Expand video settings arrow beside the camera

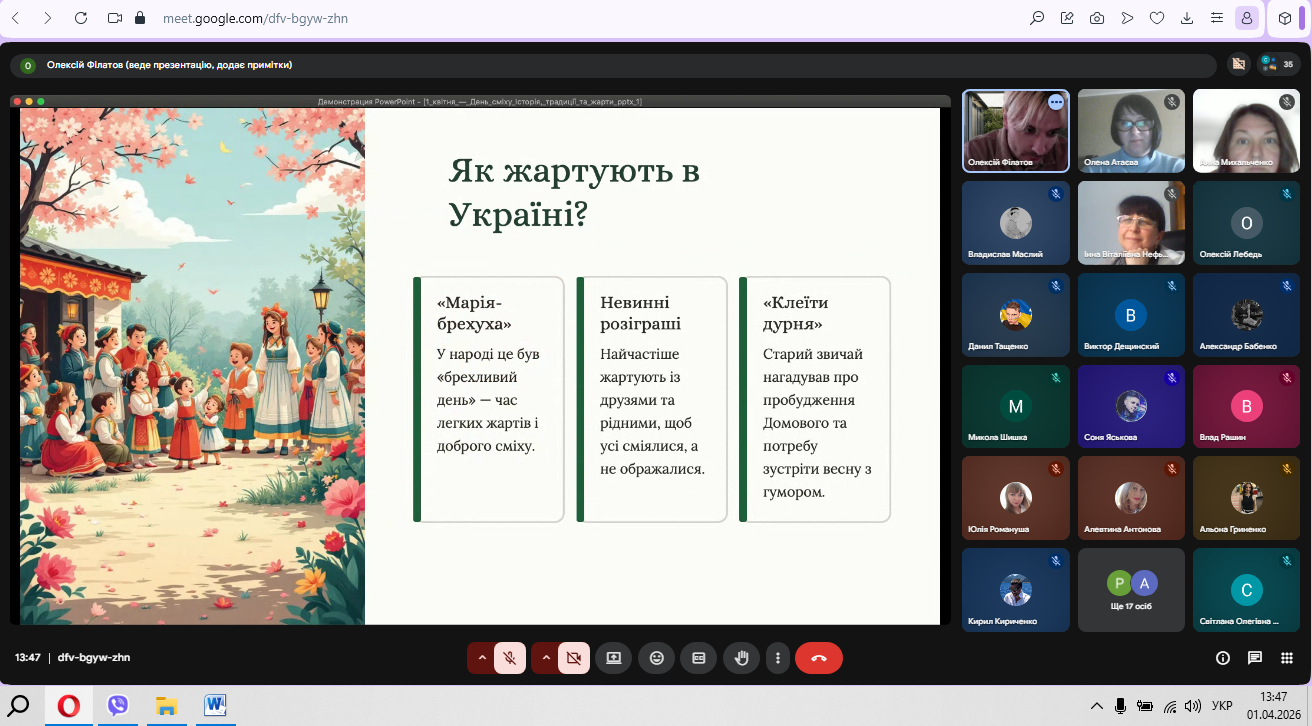click(x=545, y=658)
